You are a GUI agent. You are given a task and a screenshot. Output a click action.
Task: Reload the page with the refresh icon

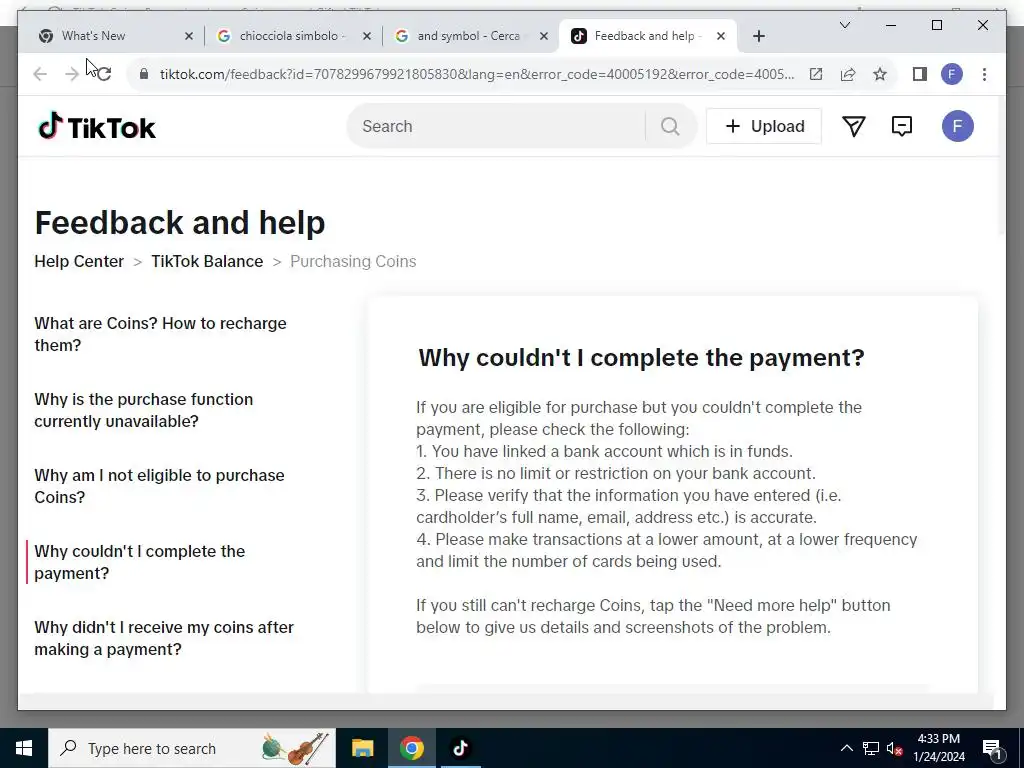(104, 74)
